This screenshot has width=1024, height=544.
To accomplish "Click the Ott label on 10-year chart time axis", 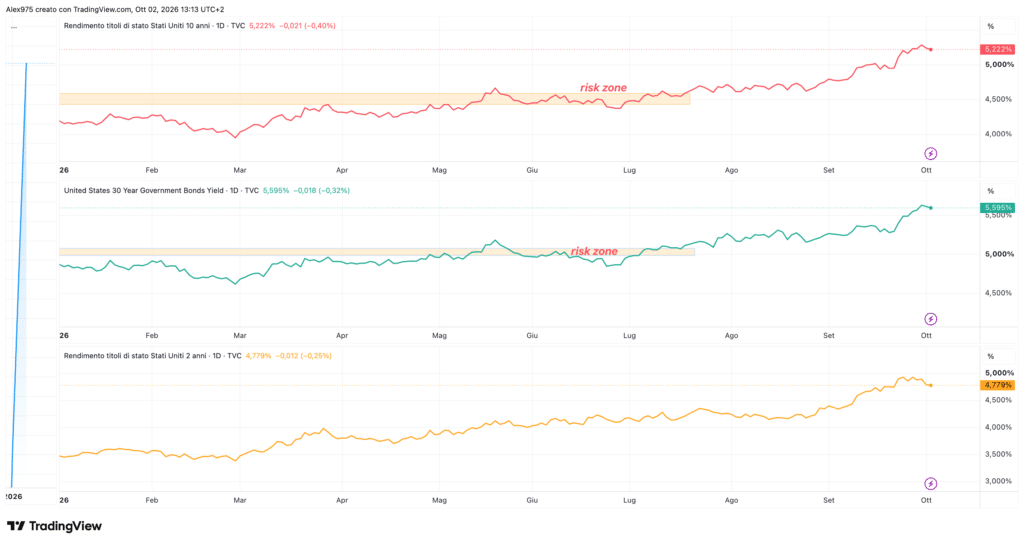I will [x=926, y=170].
